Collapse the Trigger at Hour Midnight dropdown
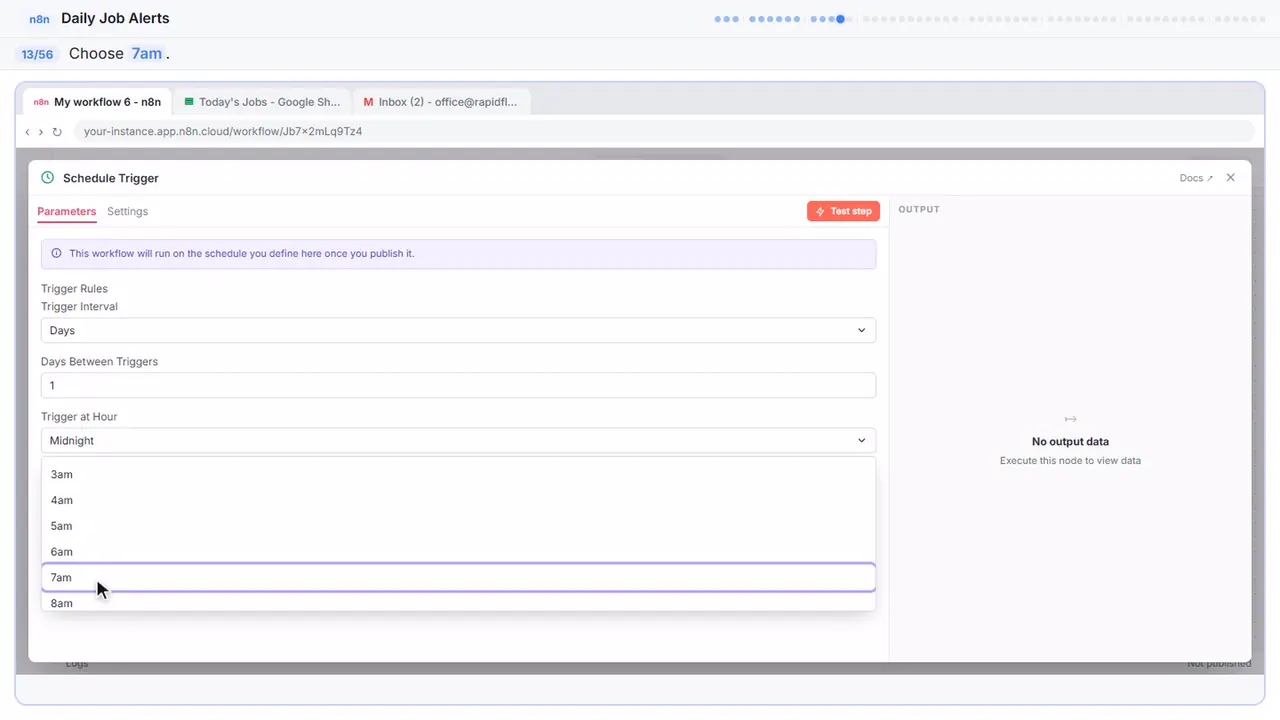Image resolution: width=1280 pixels, height=720 pixels. [458, 440]
